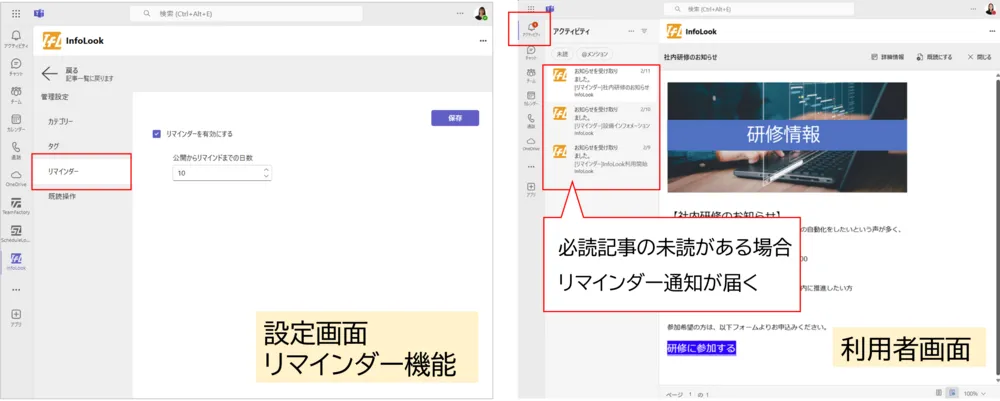Viewport: 1000px width, 401px height.
Task: Toggle the @メンション filter chip
Action: click(594, 53)
